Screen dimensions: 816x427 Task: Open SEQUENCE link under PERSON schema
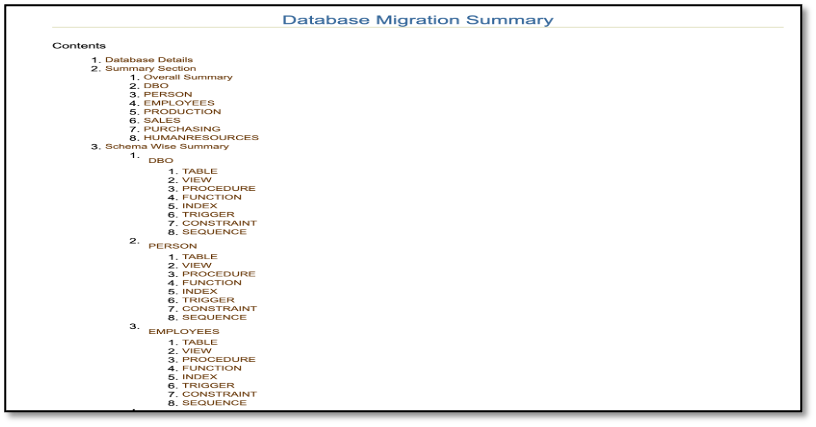click(214, 318)
